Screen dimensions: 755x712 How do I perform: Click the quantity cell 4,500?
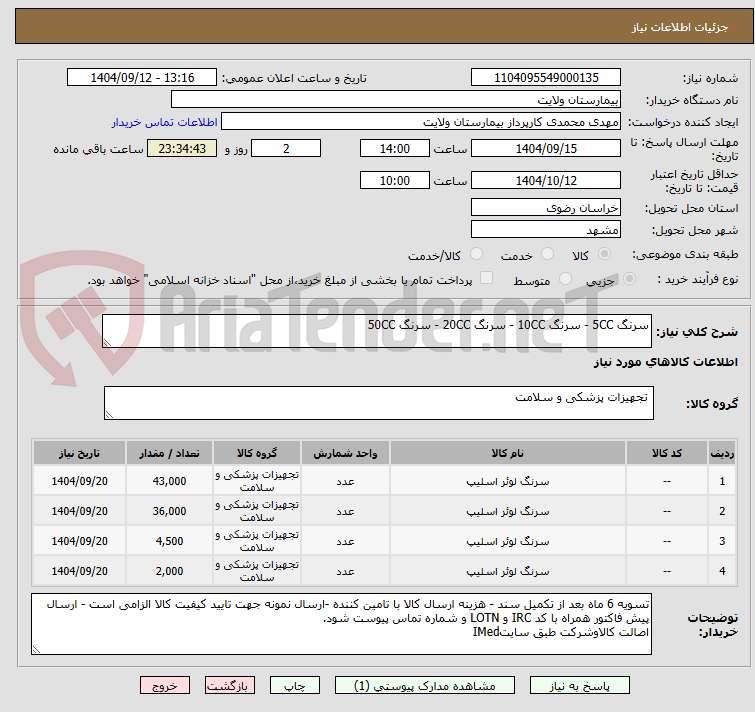coord(169,541)
